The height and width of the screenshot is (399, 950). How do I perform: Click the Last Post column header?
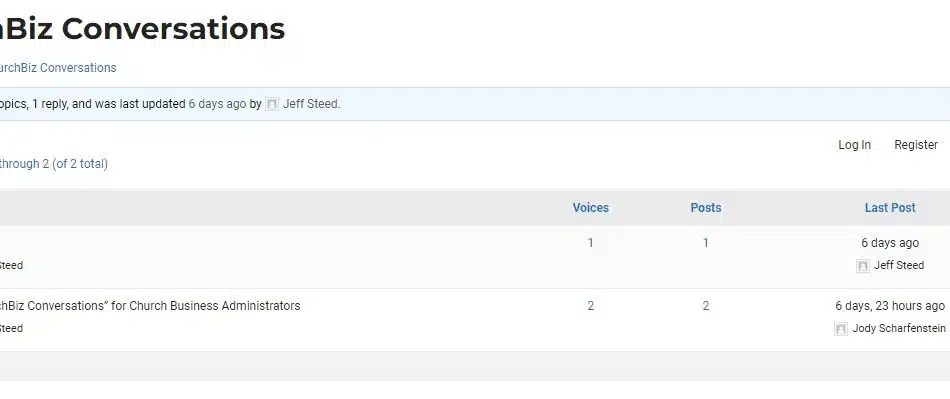(890, 208)
